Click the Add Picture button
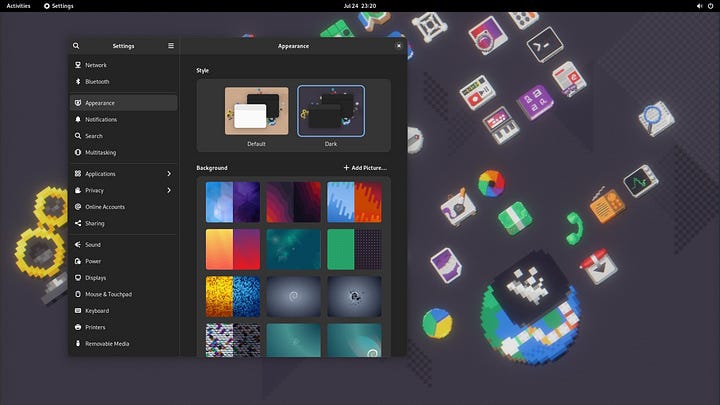Viewport: 720px width, 405px height. [365, 168]
